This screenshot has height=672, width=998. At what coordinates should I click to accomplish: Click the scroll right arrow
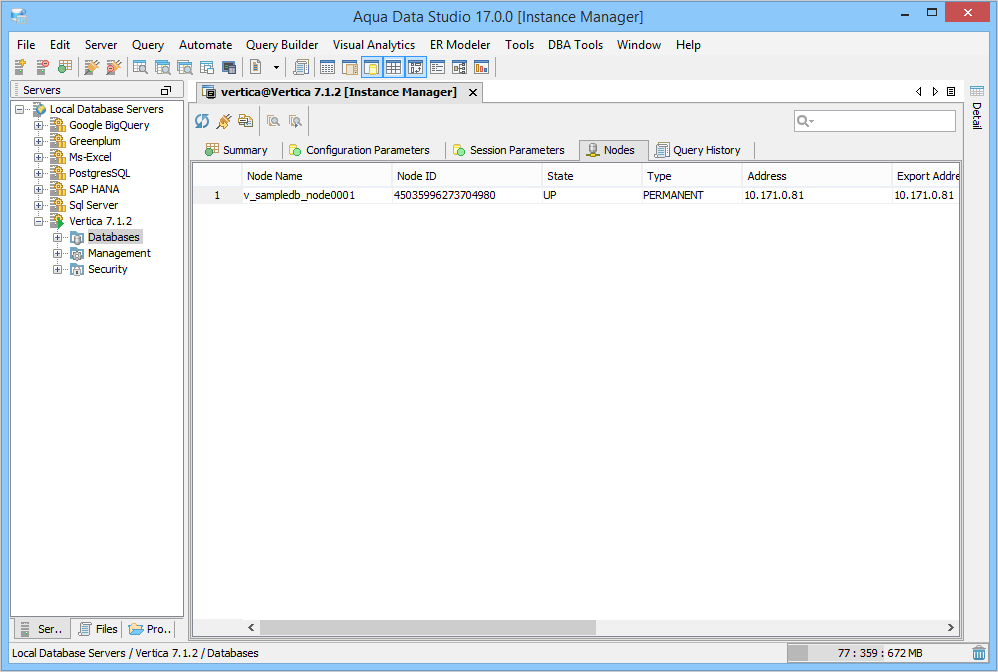click(x=950, y=627)
